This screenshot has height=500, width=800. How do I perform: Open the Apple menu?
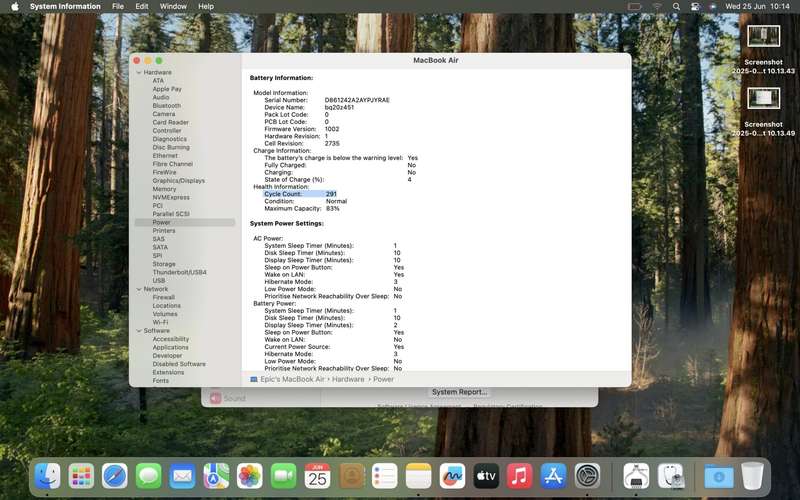[15, 6]
